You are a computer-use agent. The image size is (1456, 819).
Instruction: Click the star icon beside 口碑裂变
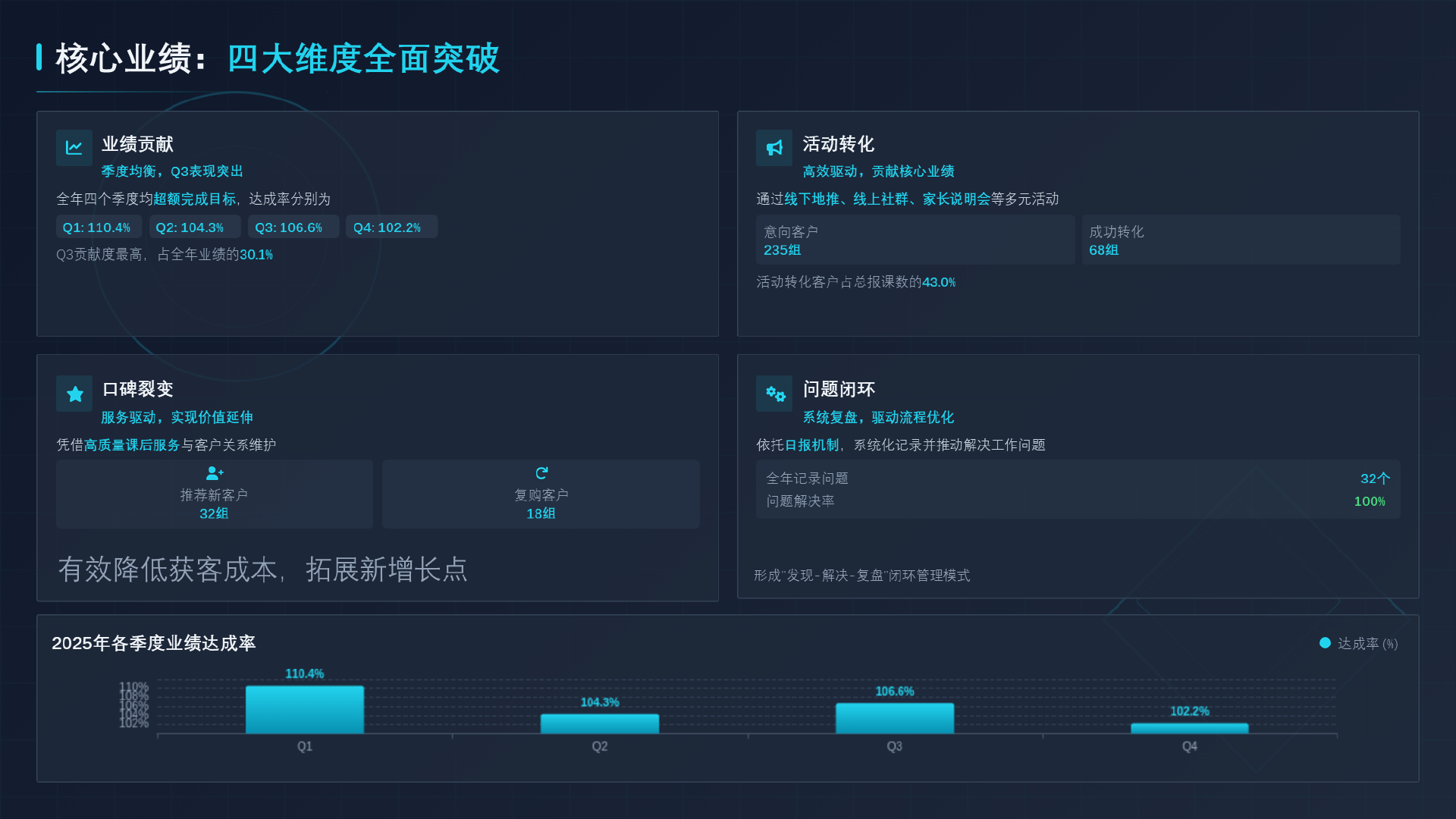point(74,394)
